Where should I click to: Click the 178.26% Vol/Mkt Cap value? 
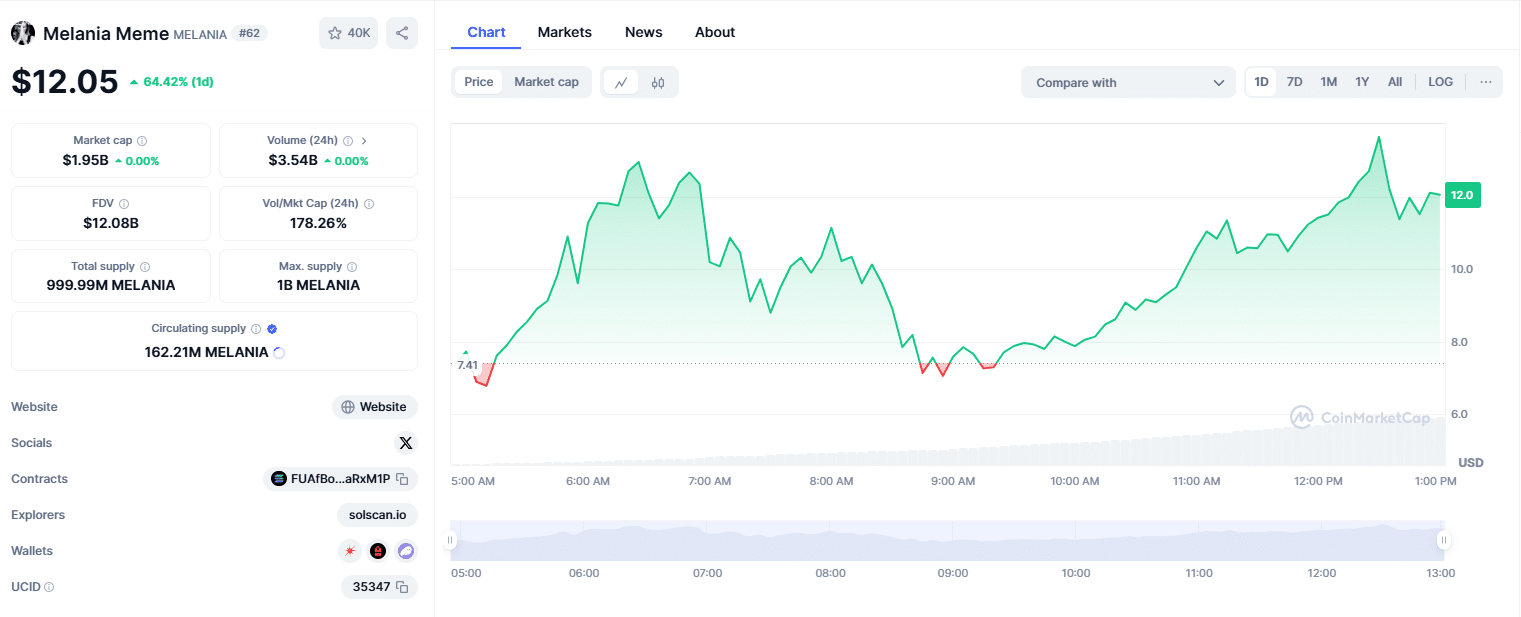[x=318, y=223]
